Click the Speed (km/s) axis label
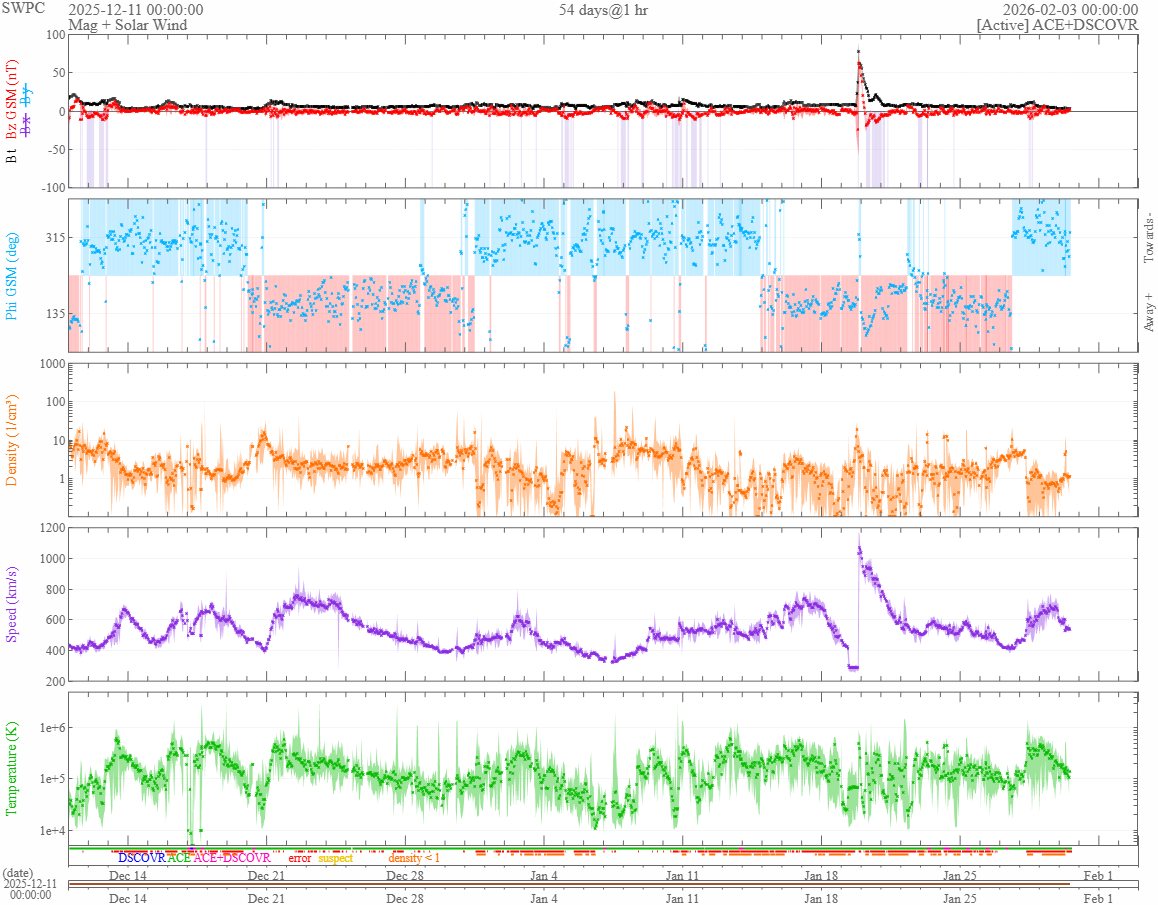 pos(12,605)
